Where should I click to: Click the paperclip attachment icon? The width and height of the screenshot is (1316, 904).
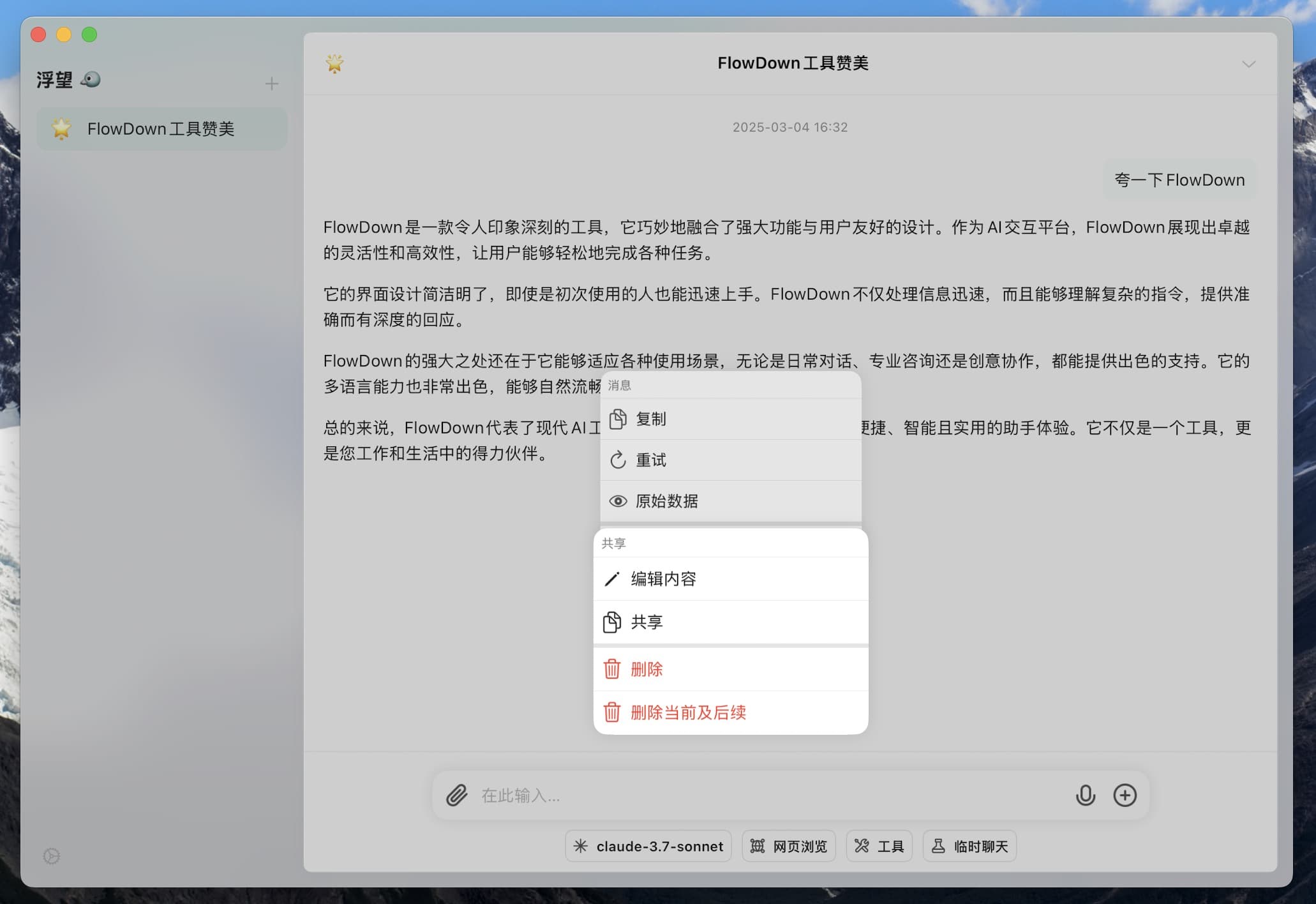(x=457, y=795)
